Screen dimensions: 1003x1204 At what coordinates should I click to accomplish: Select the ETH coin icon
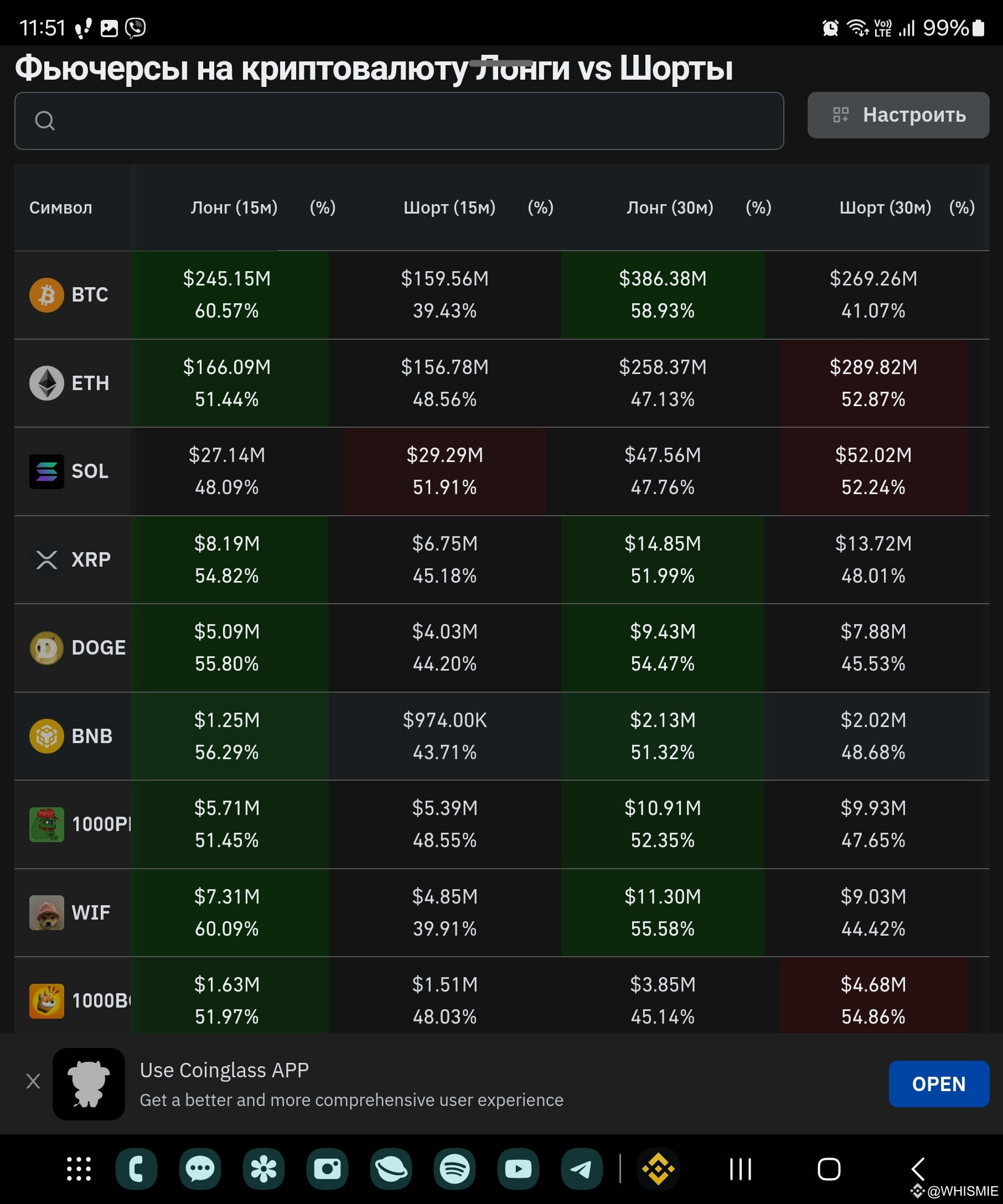pyautogui.click(x=46, y=383)
